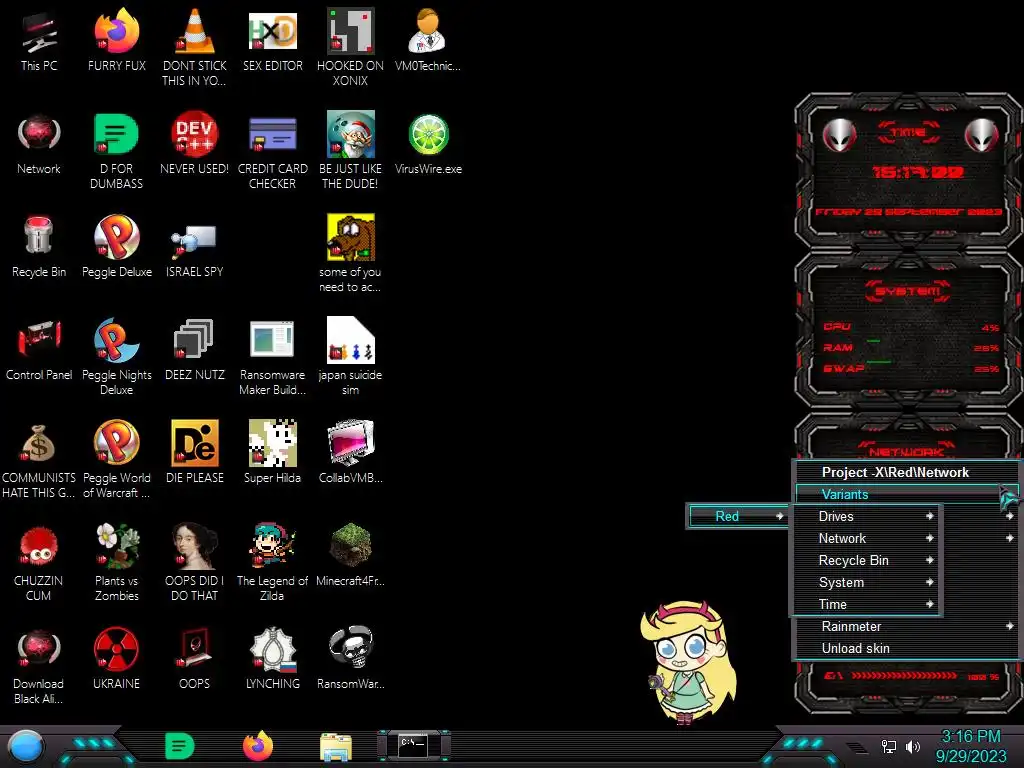Expand the Drives submenu
The width and height of the screenshot is (1024, 768).
(x=866, y=516)
